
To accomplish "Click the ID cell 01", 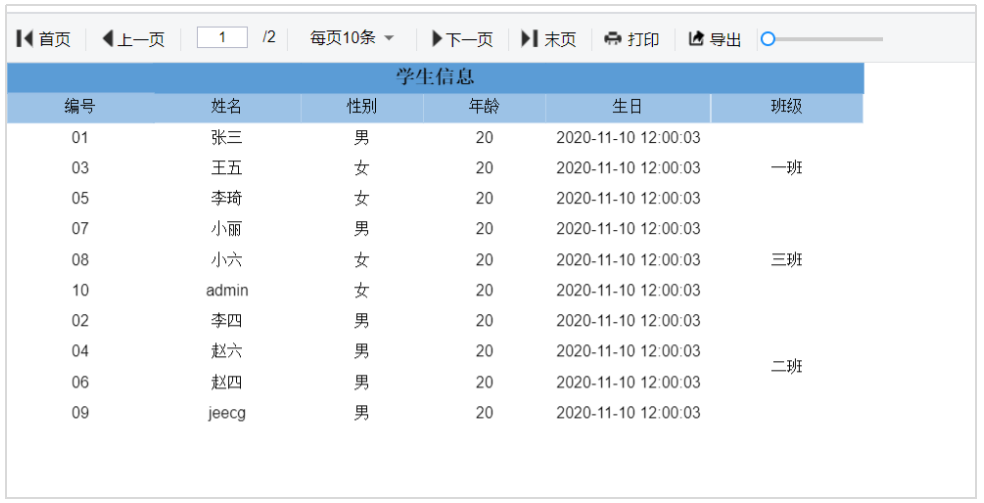I will click(80, 137).
